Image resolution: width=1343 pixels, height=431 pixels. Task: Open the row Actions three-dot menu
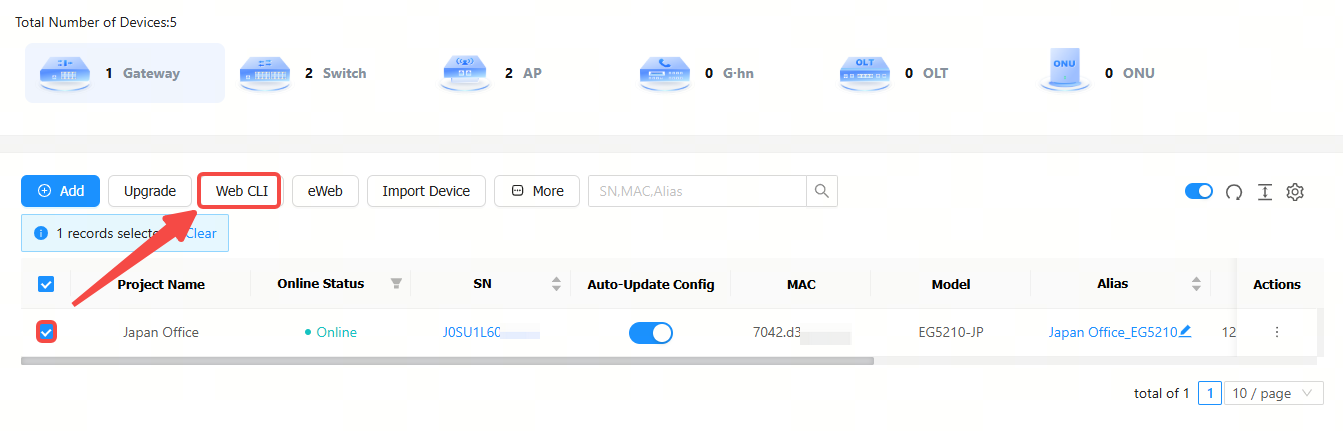tap(1276, 332)
